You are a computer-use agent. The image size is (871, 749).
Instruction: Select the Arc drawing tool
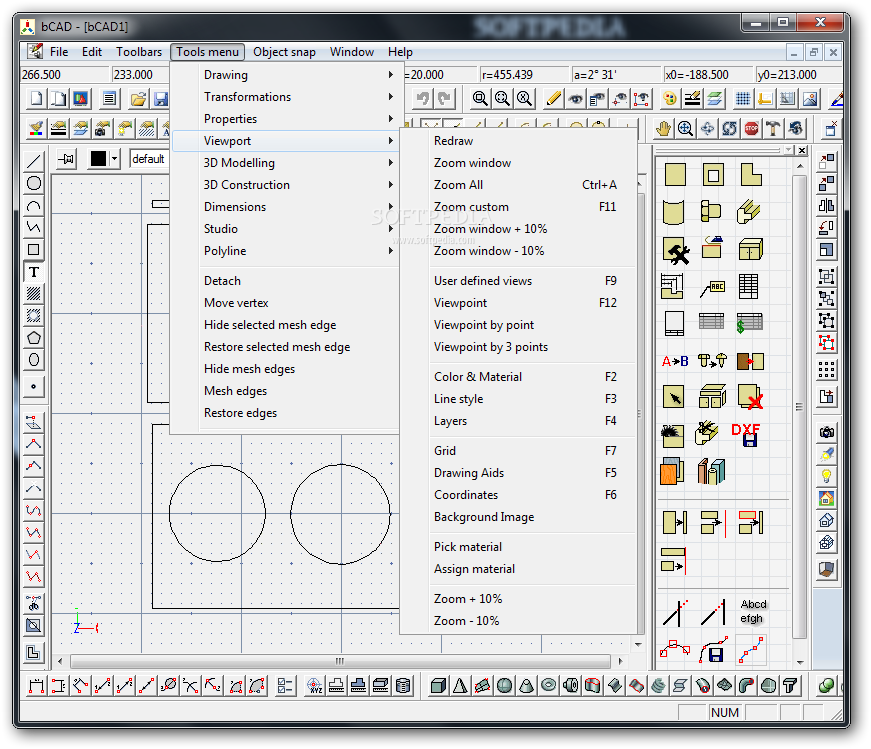pyautogui.click(x=34, y=206)
